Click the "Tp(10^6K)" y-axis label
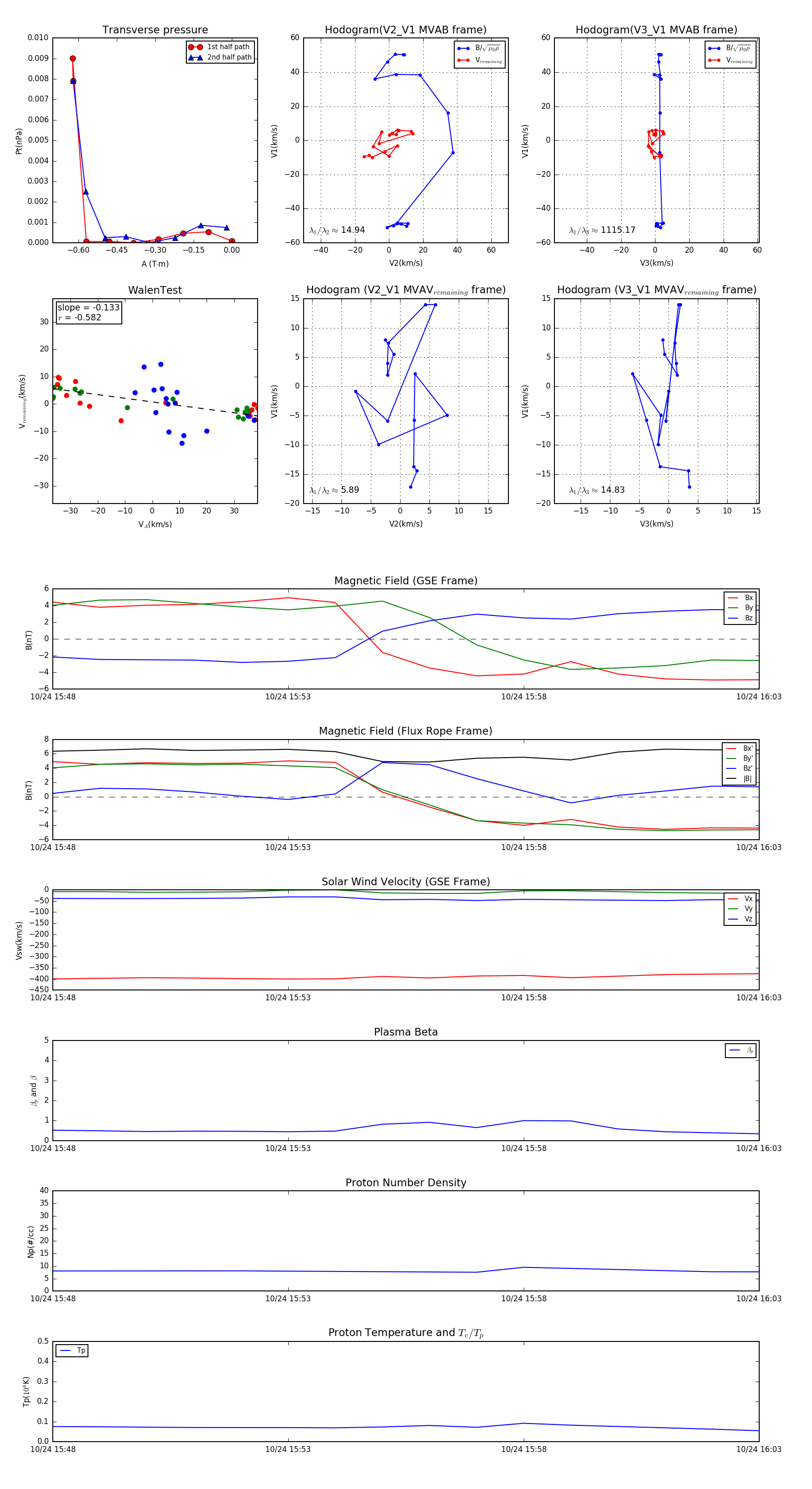Screen dimensions: 812x1489 click(x=26, y=1392)
